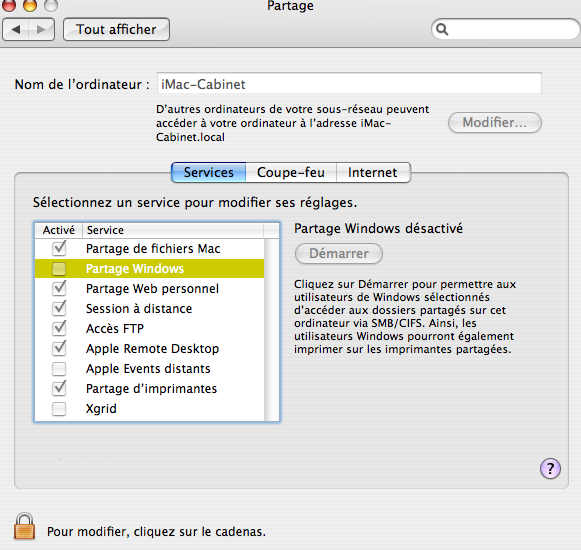Click the padlock icon to unlock settings
Viewport: 581px width, 550px height.
point(24,526)
